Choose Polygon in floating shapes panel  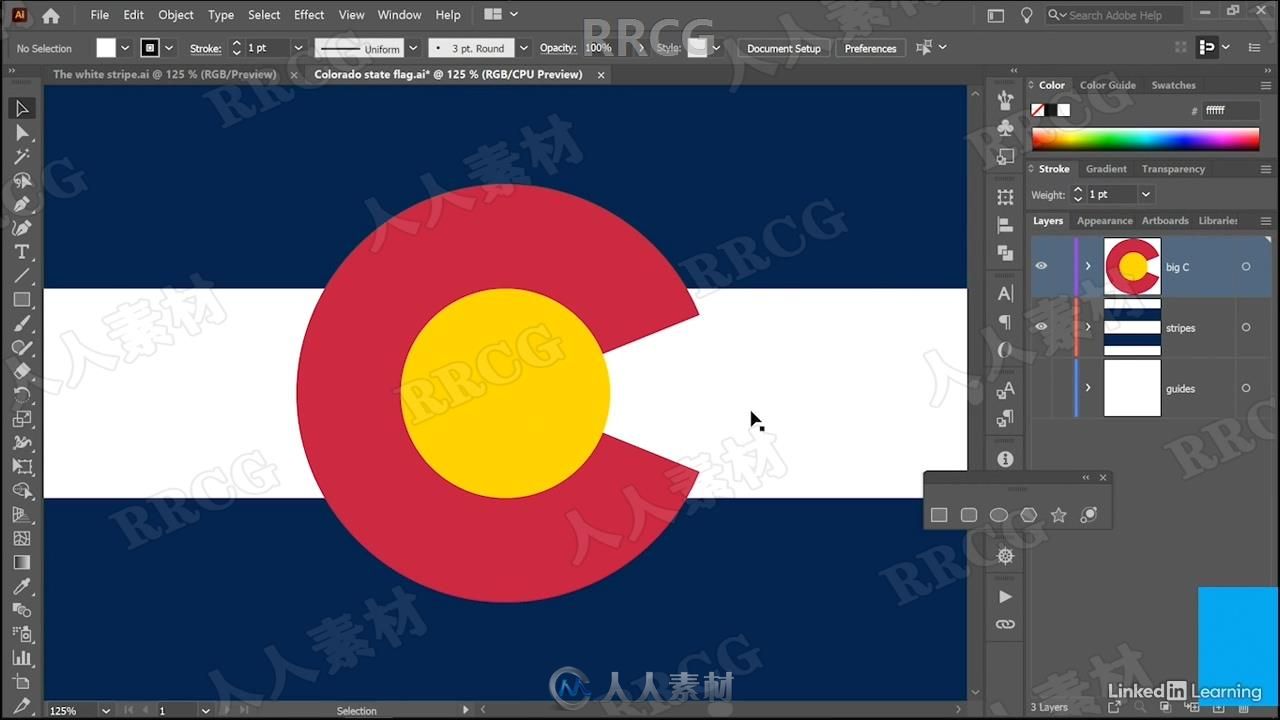pos(1029,515)
